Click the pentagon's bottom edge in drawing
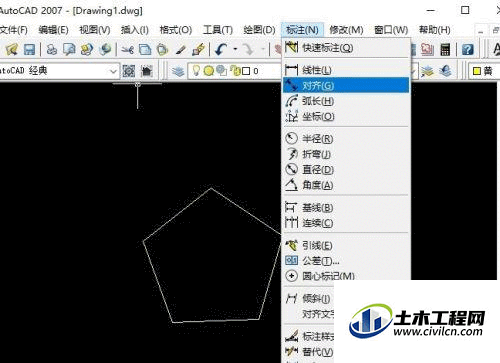The image size is (500, 363). pos(216,321)
